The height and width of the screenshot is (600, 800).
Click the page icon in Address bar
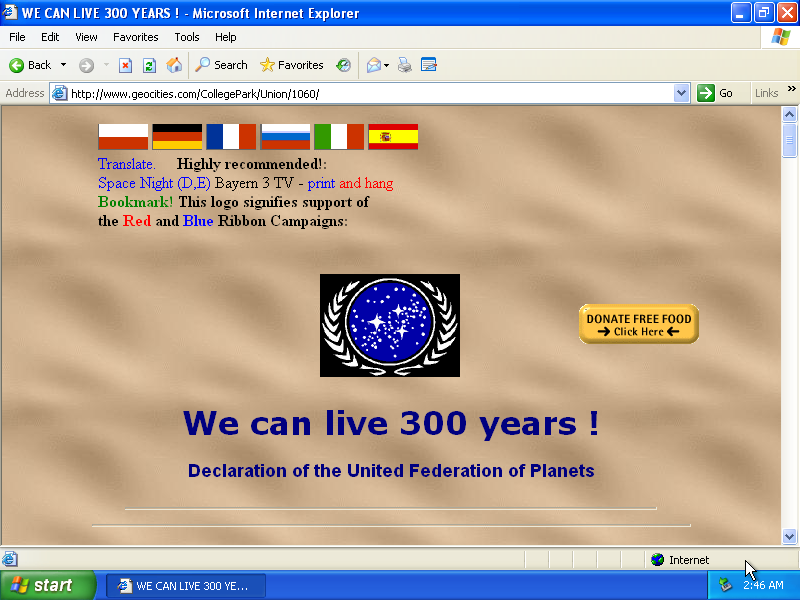click(x=60, y=93)
